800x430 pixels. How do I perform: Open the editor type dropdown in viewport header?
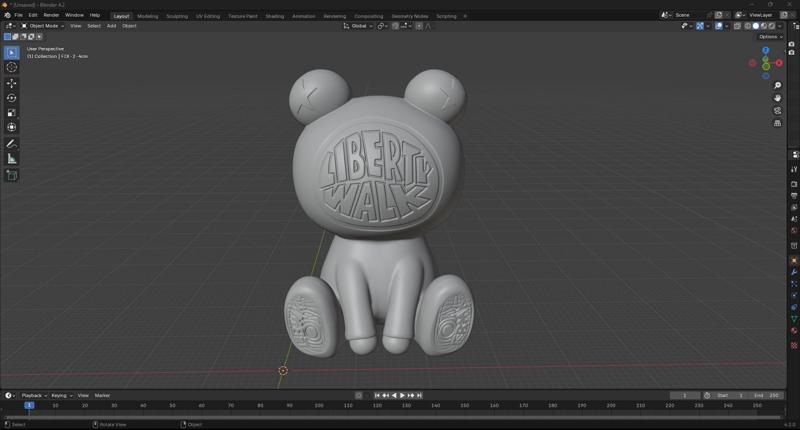click(11, 26)
